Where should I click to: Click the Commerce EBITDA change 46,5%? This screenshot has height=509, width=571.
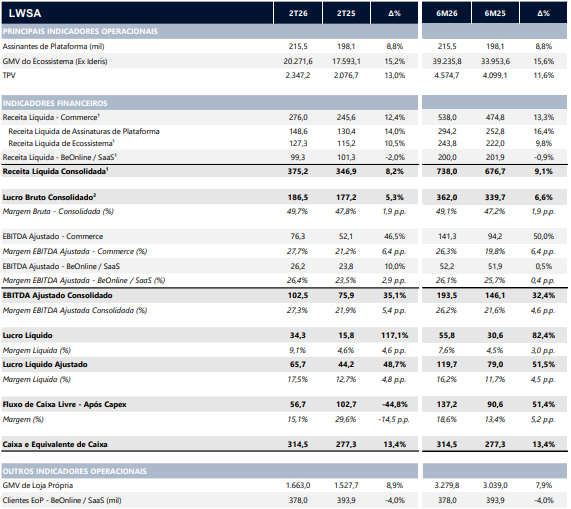tap(394, 237)
